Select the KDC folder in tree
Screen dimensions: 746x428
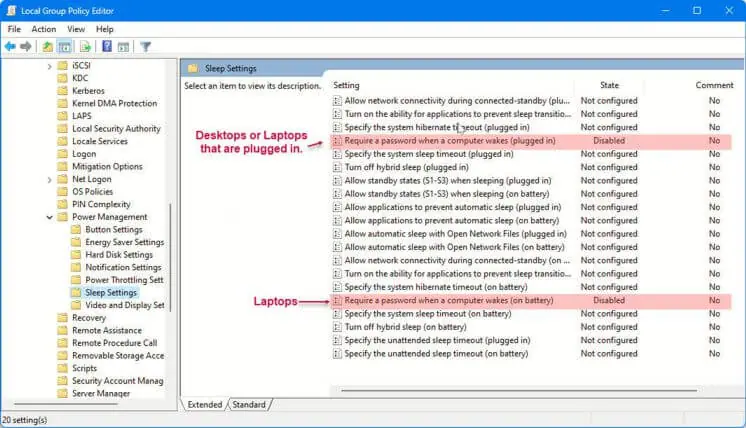(x=80, y=78)
